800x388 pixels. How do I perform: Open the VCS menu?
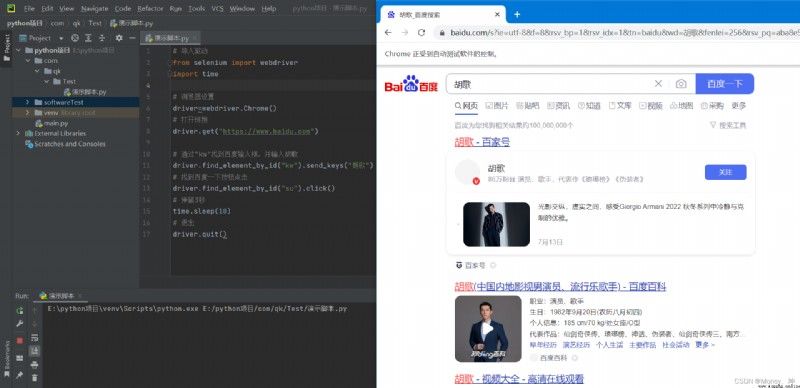tap(217, 8)
